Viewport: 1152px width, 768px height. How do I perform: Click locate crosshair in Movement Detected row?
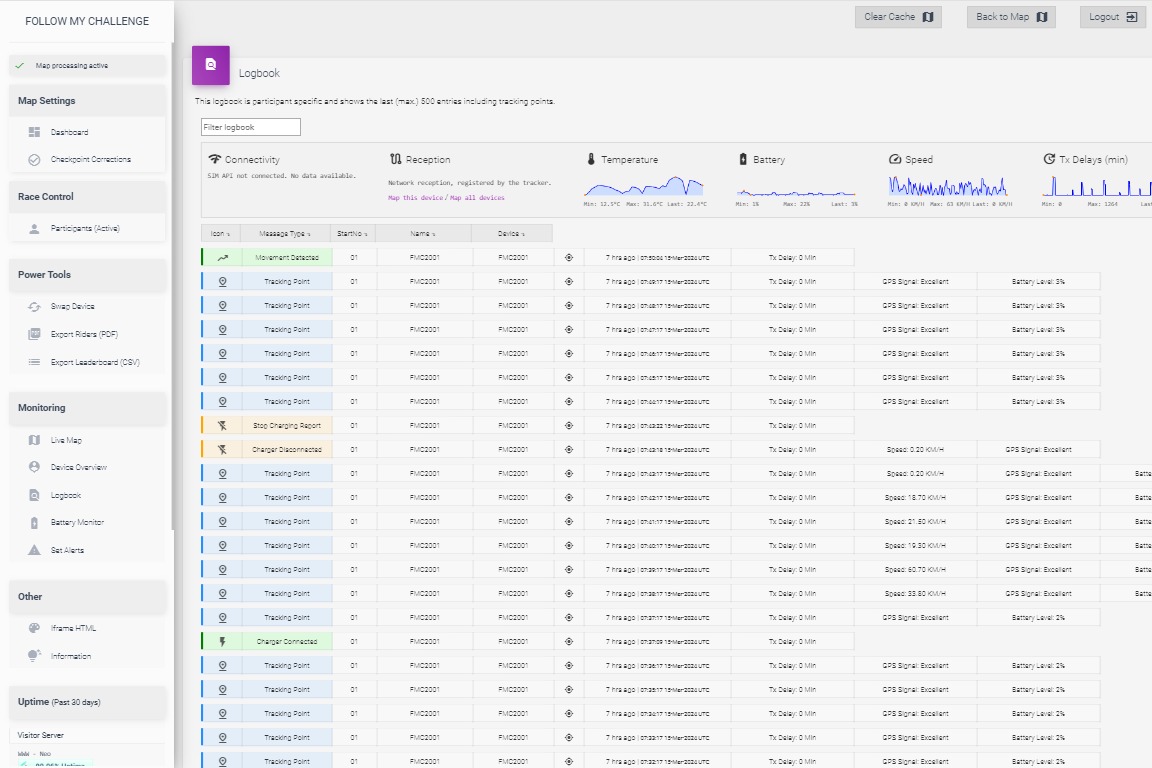pos(569,258)
